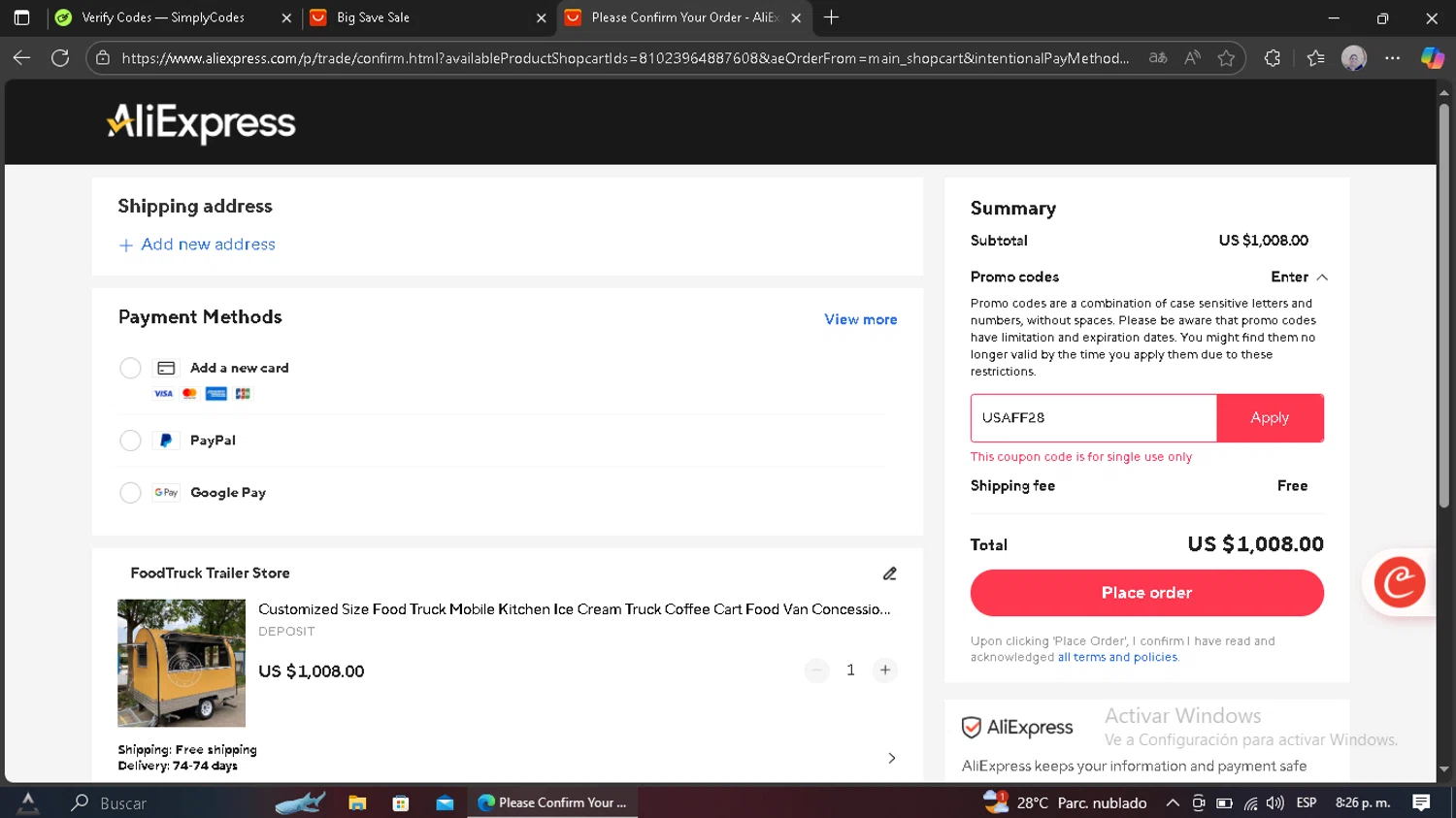Click the AliExpress logo in header
The width and height of the screenshot is (1456, 818).
click(x=201, y=123)
